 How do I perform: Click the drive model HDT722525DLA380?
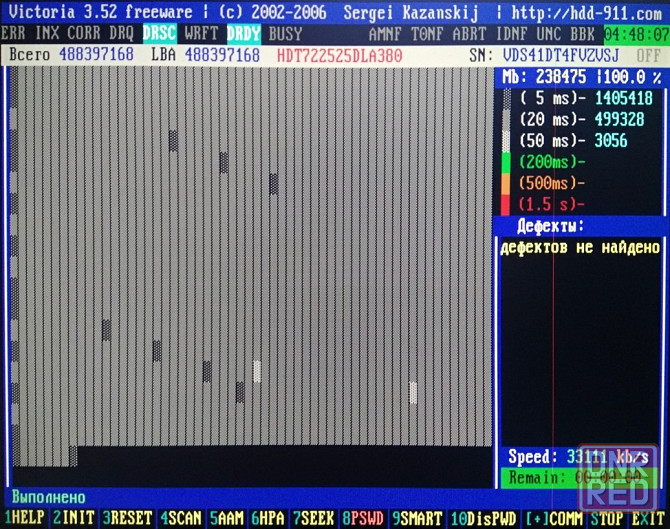[x=340, y=56]
